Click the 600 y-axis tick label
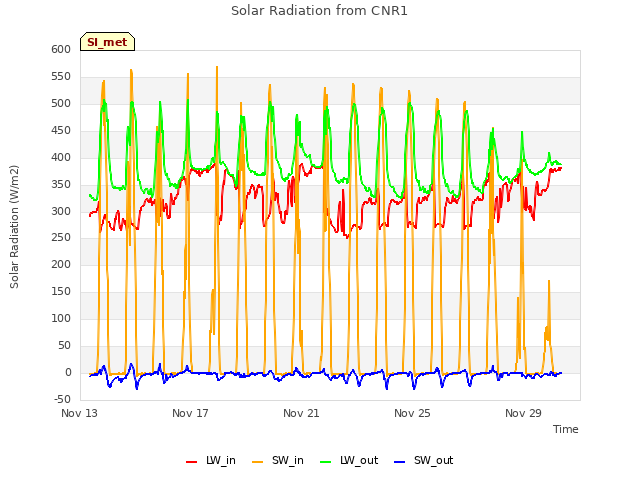 click(x=61, y=49)
